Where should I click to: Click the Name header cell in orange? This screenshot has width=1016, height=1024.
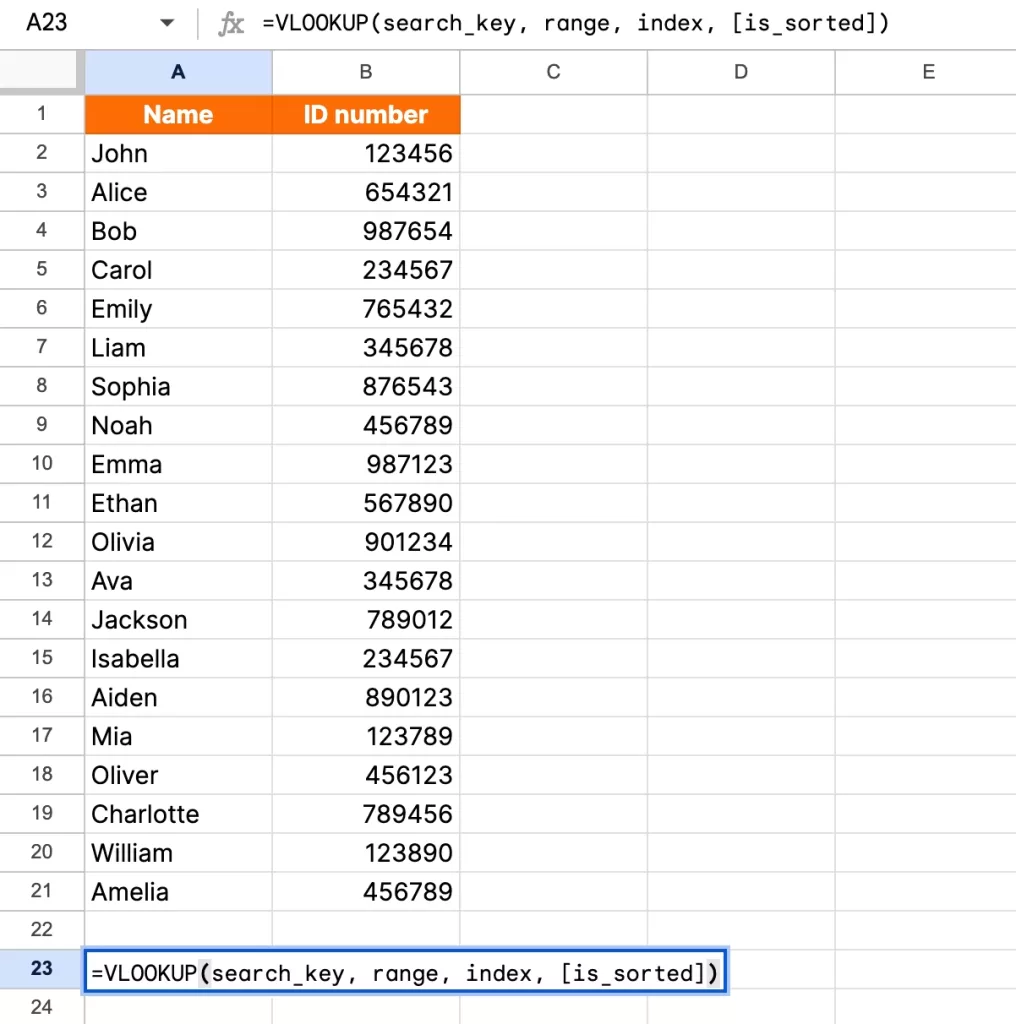(177, 114)
